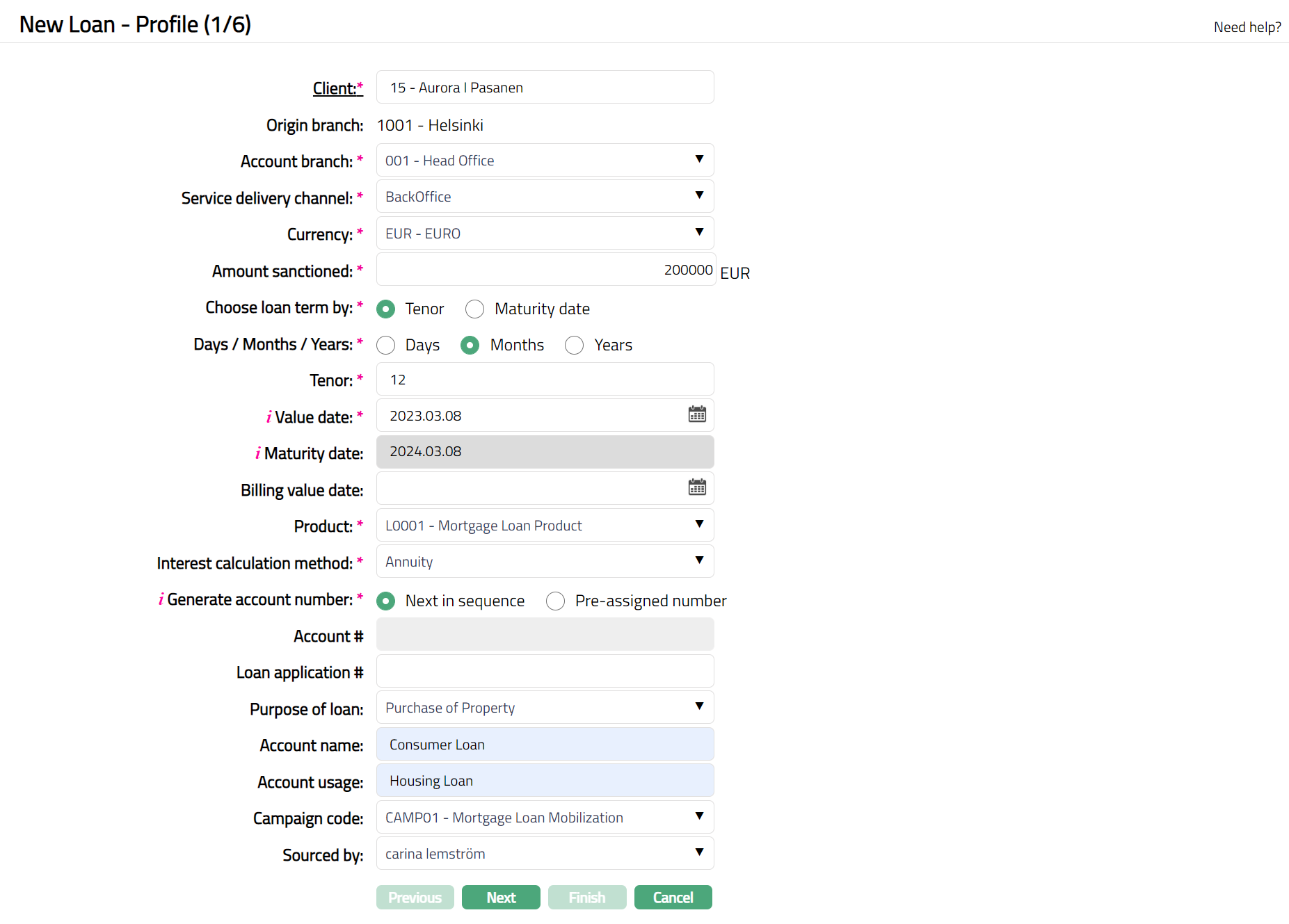Click the Amount sanctioned input field

click(545, 270)
